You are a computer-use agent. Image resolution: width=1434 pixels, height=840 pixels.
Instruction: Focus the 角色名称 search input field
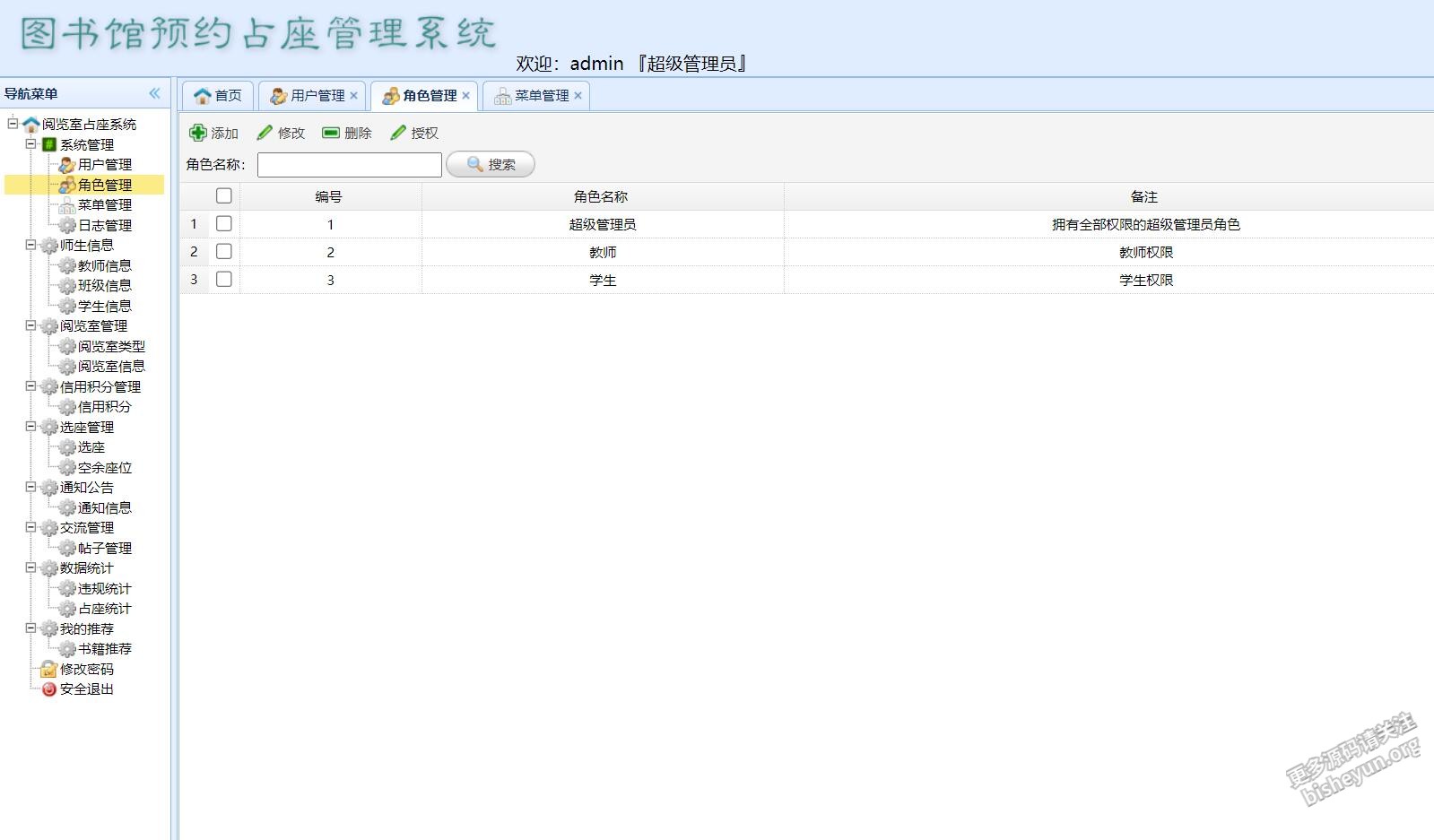pyautogui.click(x=350, y=165)
